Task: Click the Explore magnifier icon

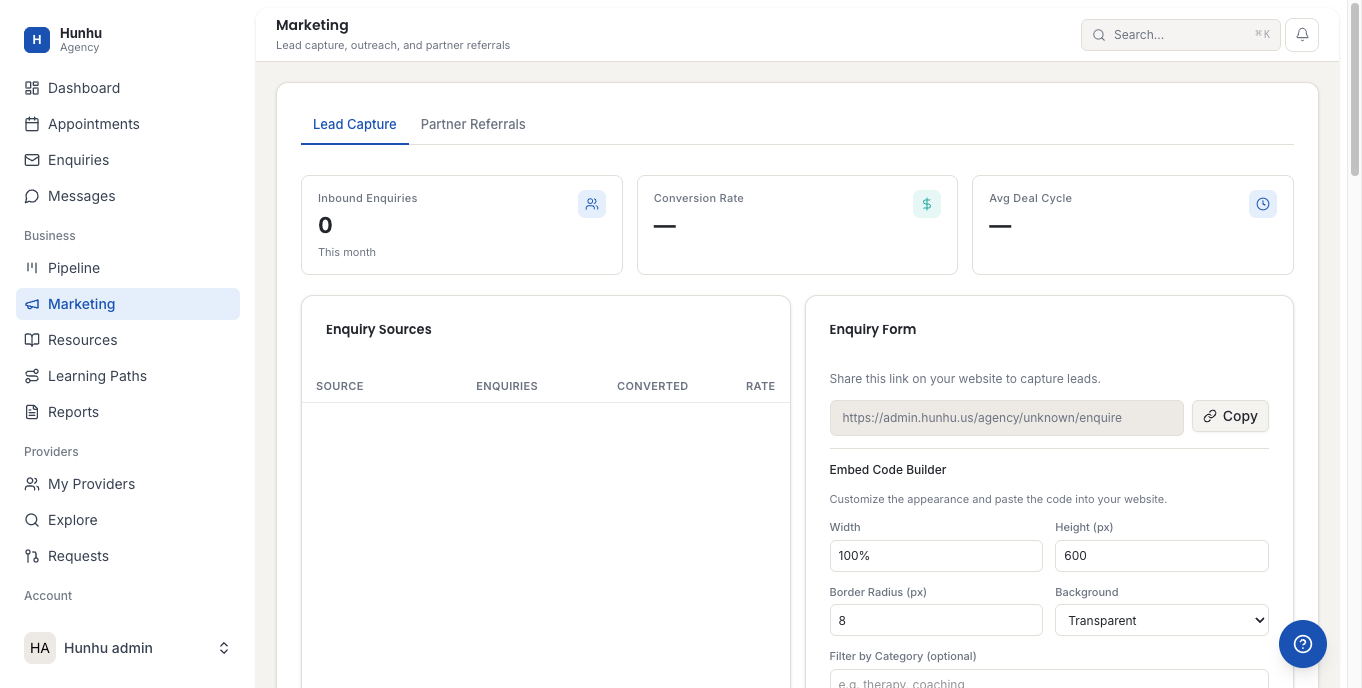Action: point(32,520)
